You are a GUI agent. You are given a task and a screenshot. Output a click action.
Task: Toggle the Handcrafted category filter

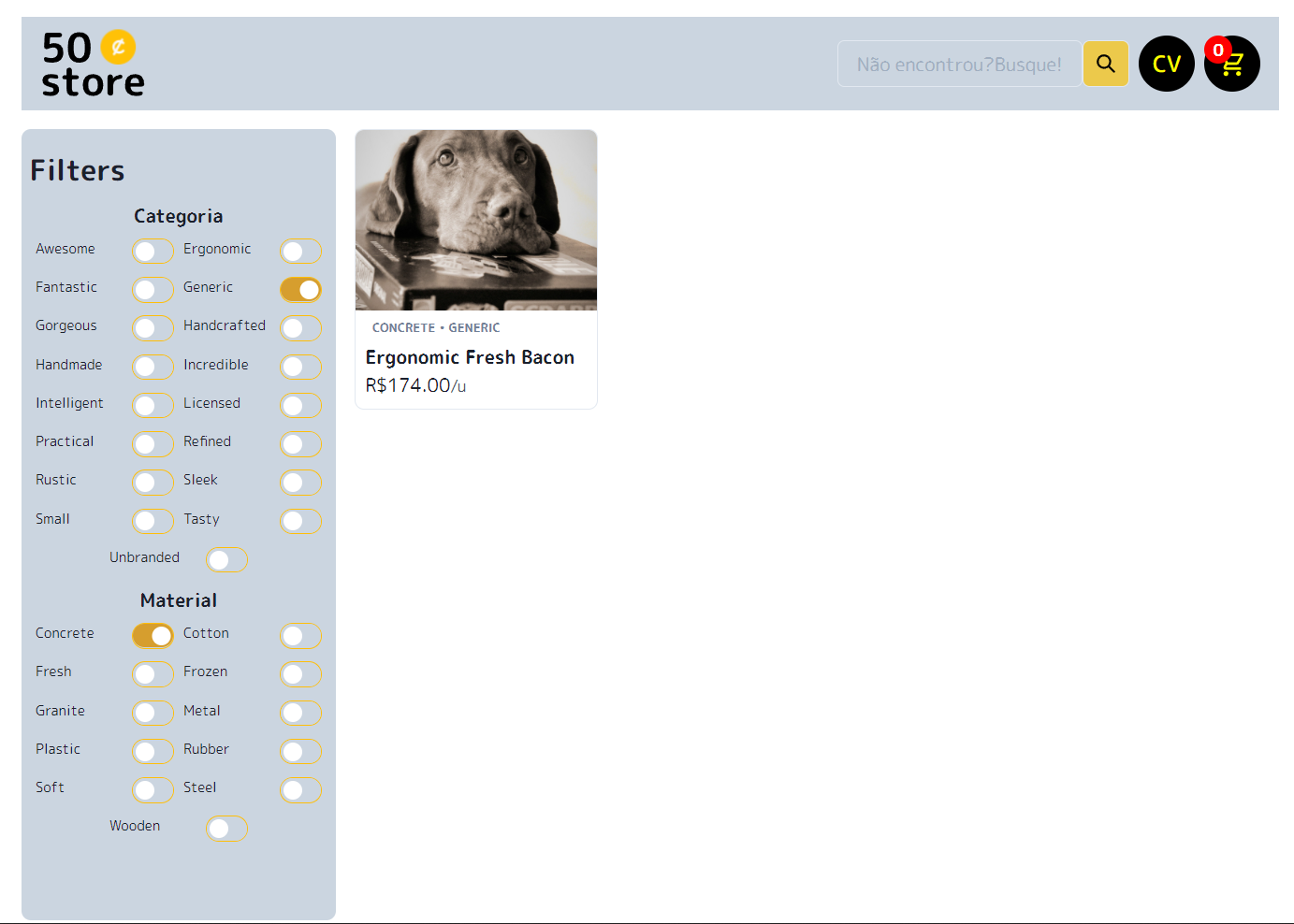(x=300, y=328)
